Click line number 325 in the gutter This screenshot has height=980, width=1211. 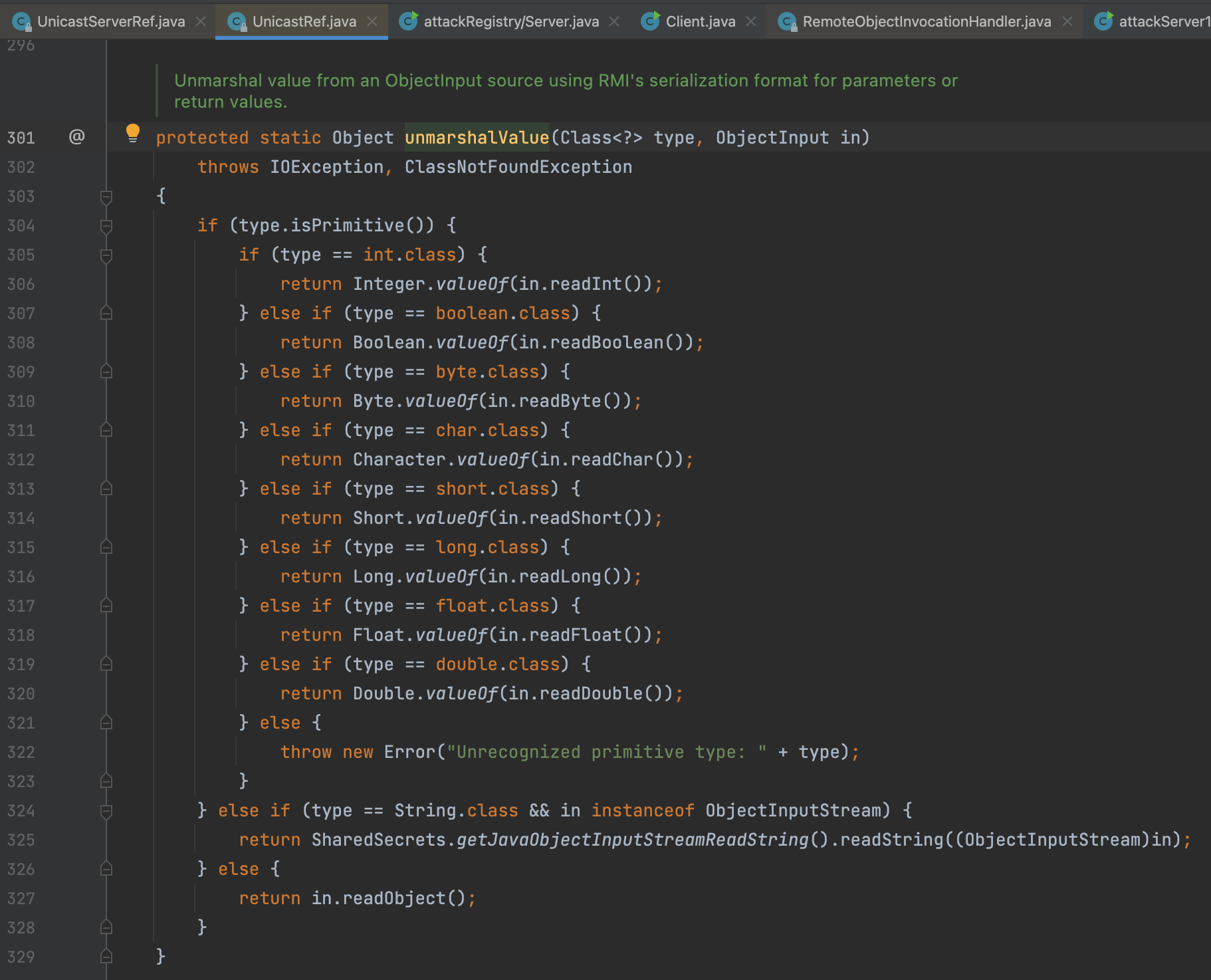21,840
